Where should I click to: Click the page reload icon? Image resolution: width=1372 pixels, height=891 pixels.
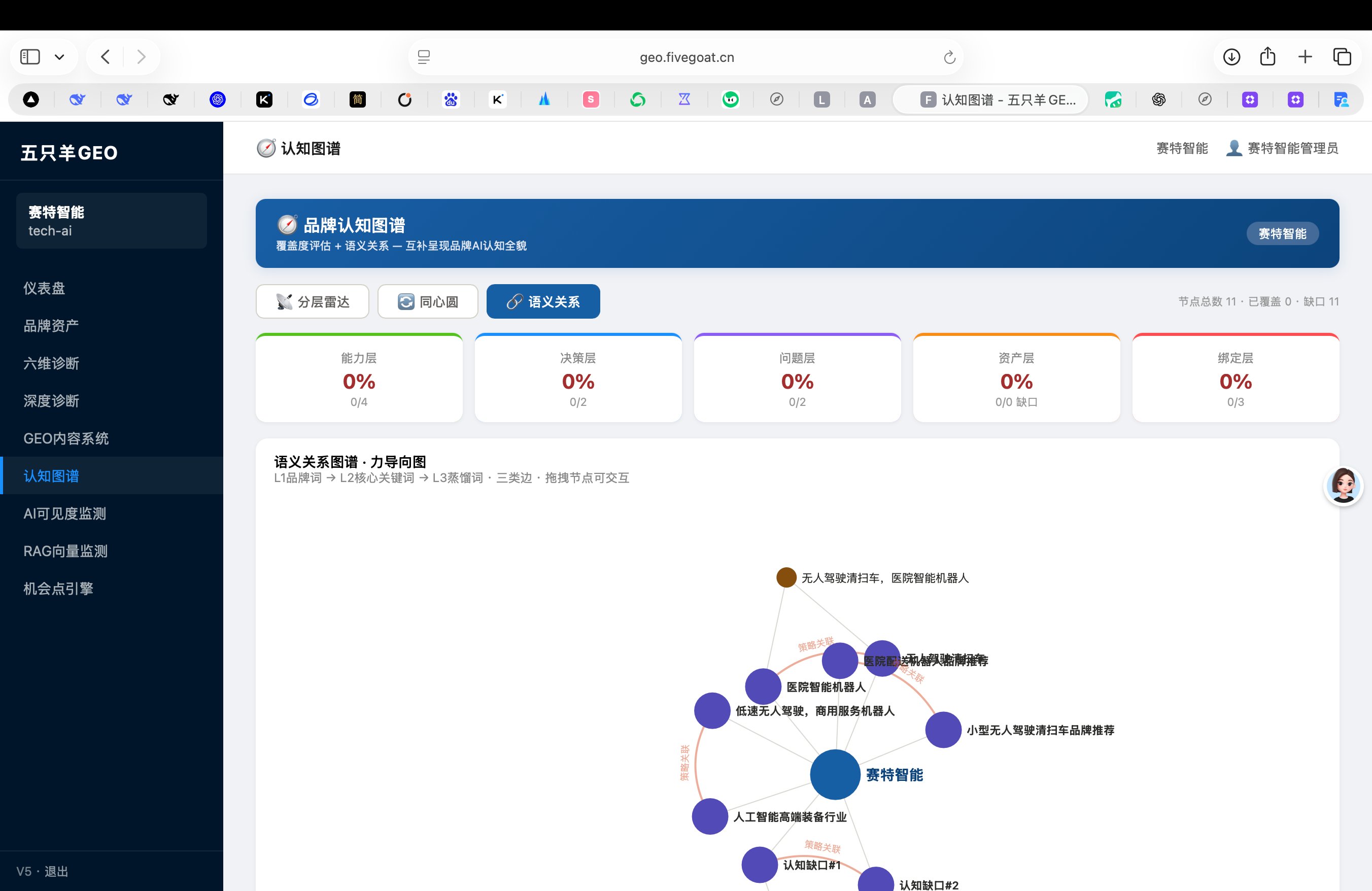click(949, 57)
